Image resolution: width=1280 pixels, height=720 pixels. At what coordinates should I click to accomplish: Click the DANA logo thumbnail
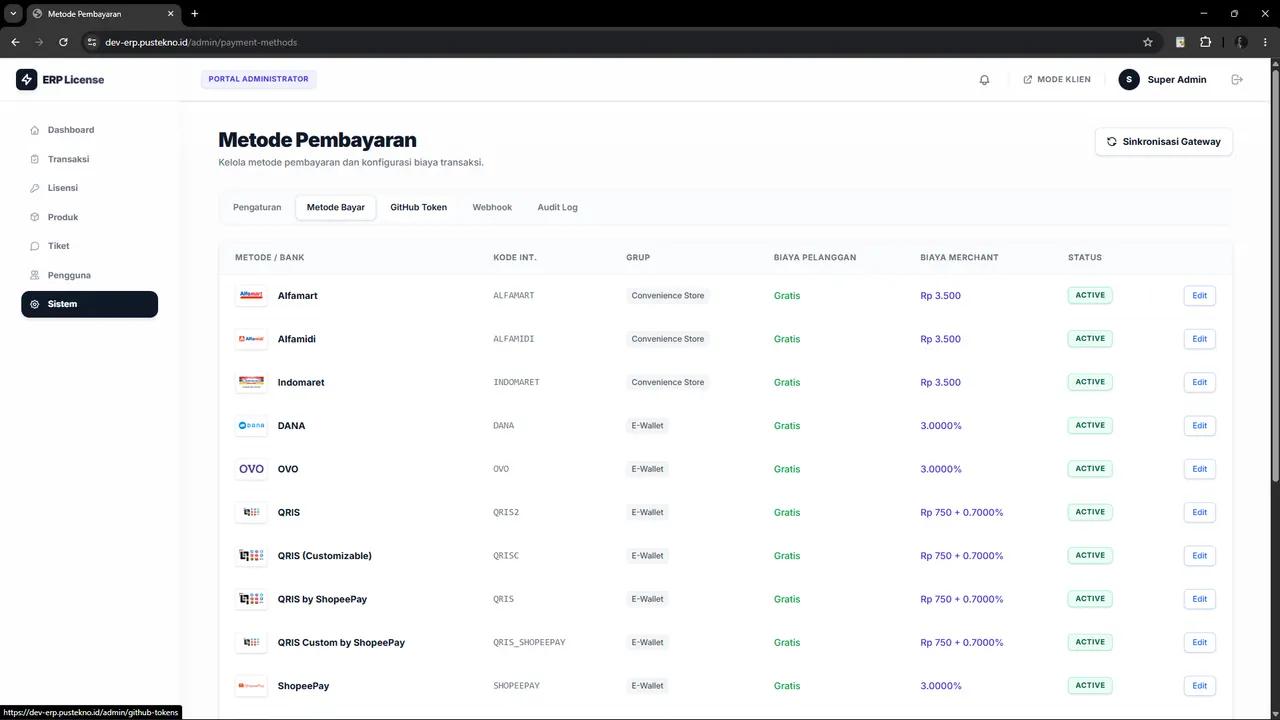251,426
